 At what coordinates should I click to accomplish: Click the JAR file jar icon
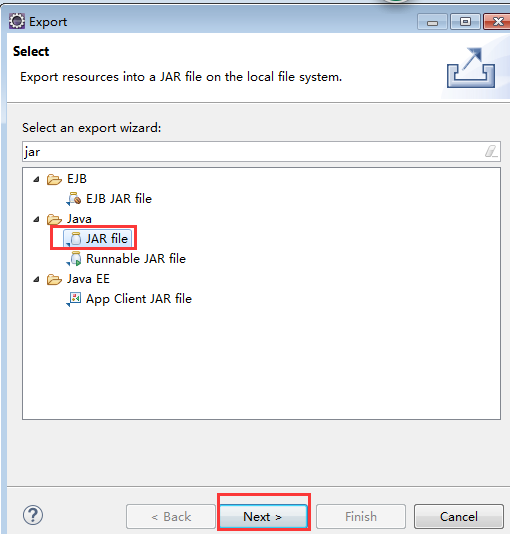tap(74, 239)
